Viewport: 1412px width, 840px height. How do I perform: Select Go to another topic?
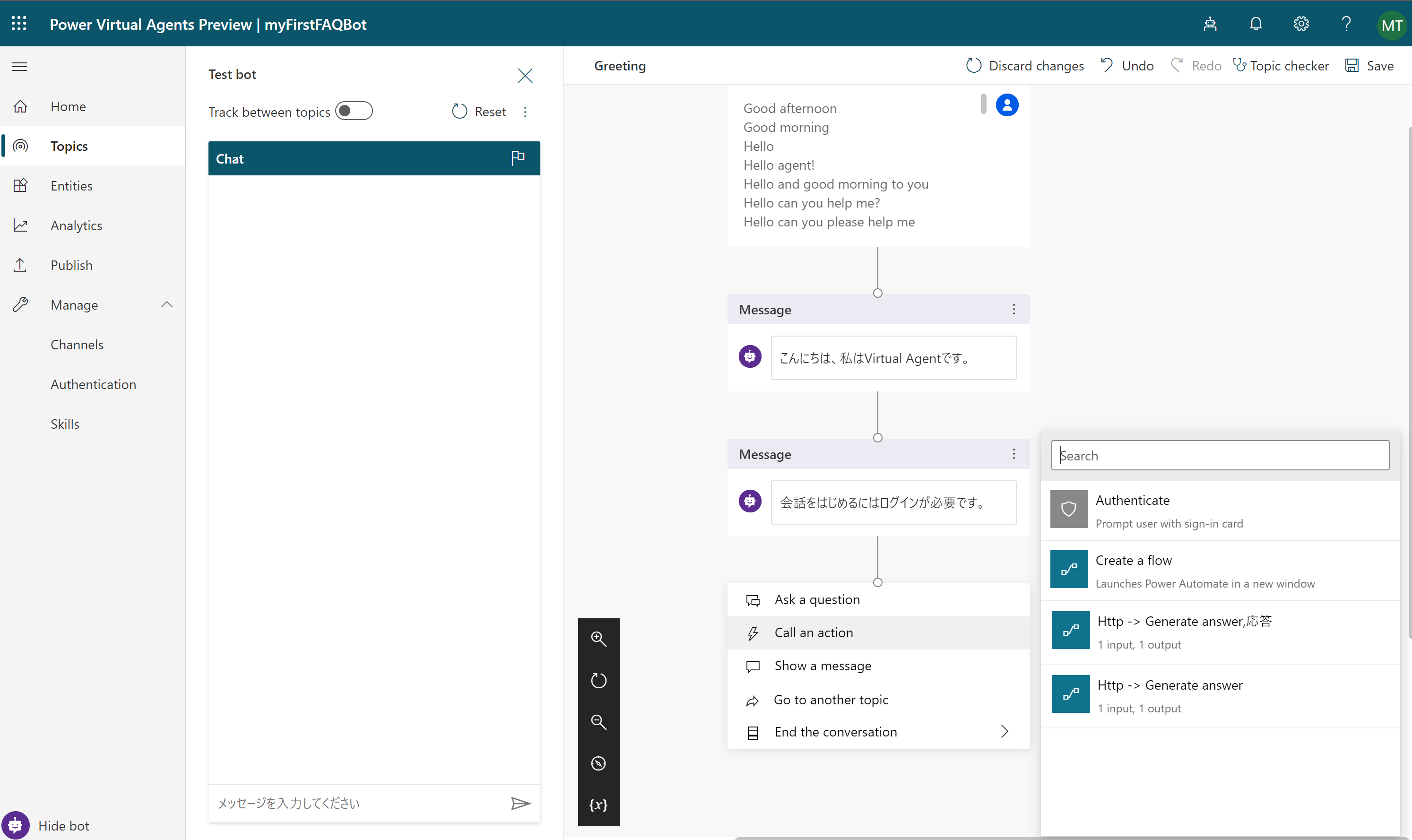(878, 700)
